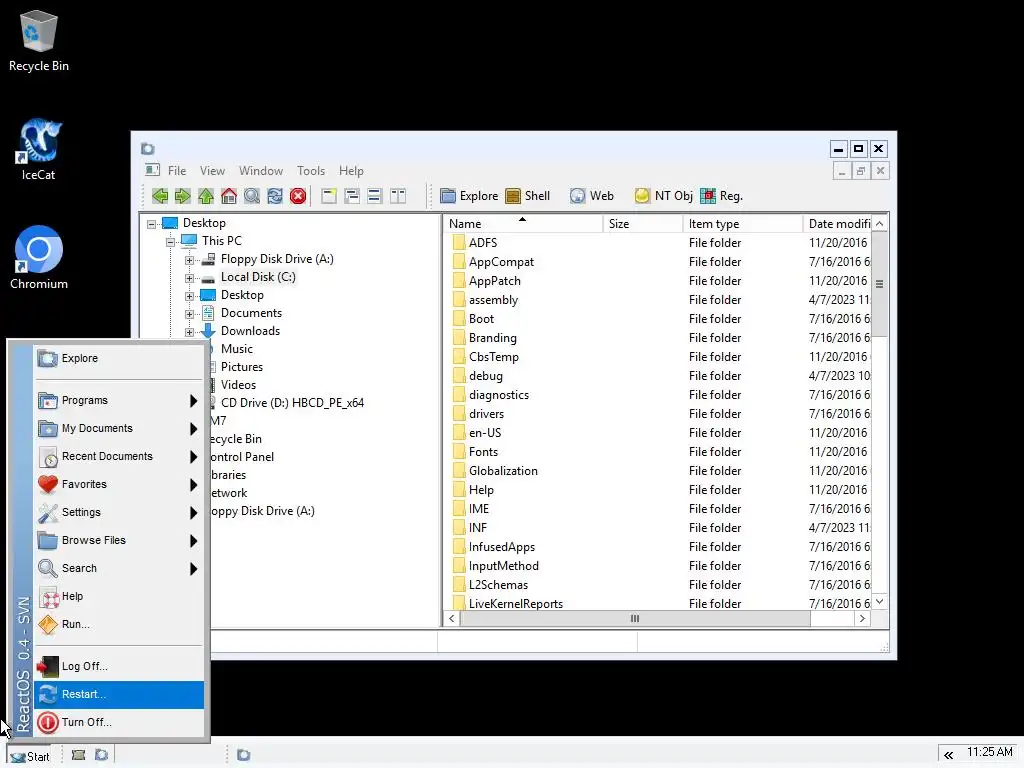1024x768 pixels.
Task: Open Shell view from toolbar
Action: point(528,196)
